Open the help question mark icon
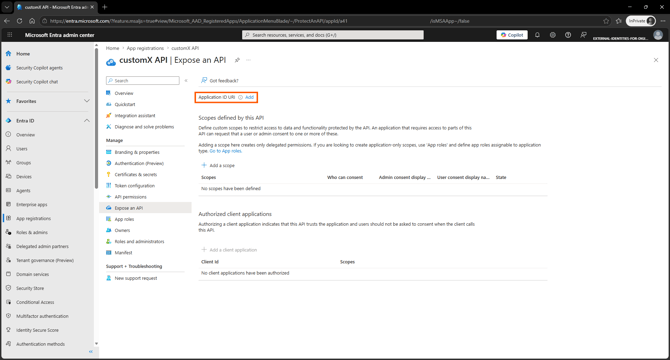The image size is (670, 360). pyautogui.click(x=568, y=35)
